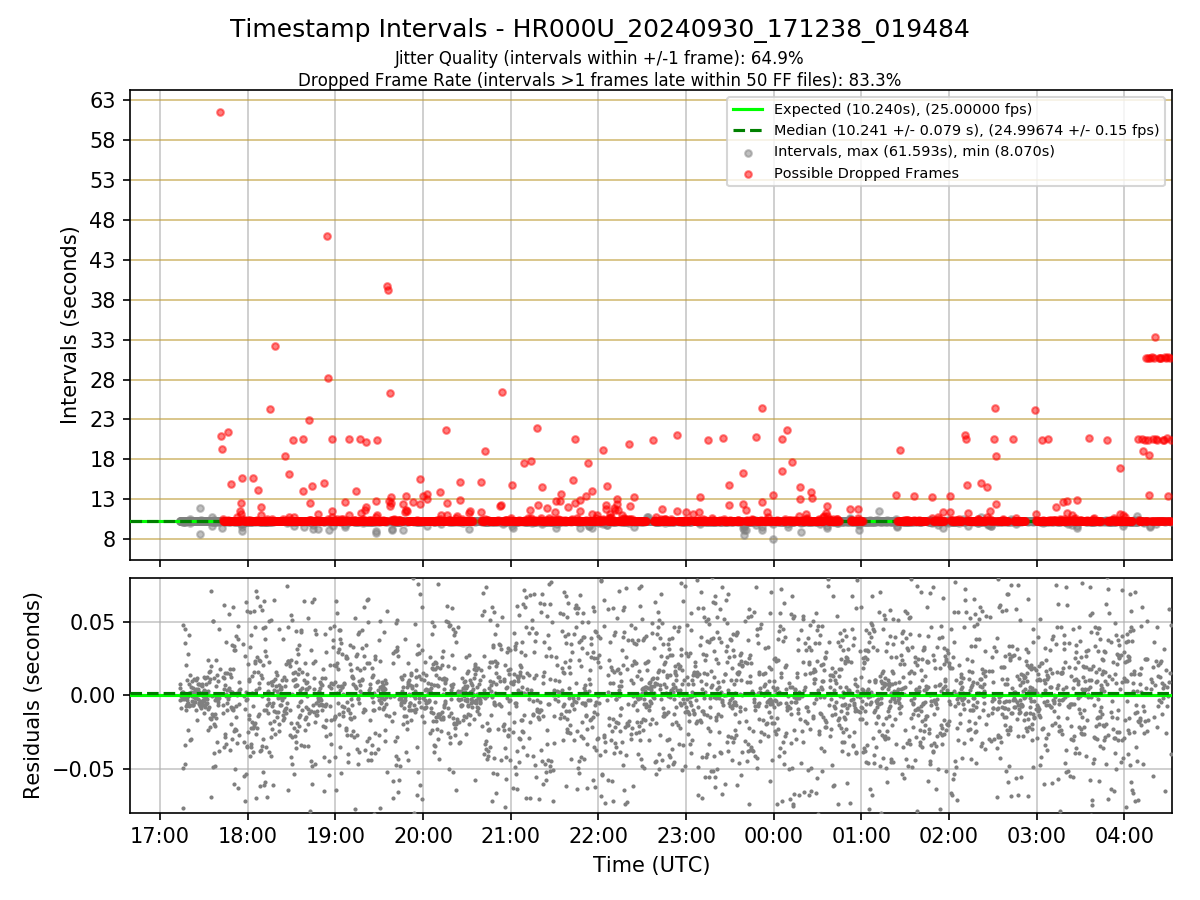Screen dimensions: 1200x900
Task: Click the '19:00' time tick label
Action: click(x=335, y=835)
